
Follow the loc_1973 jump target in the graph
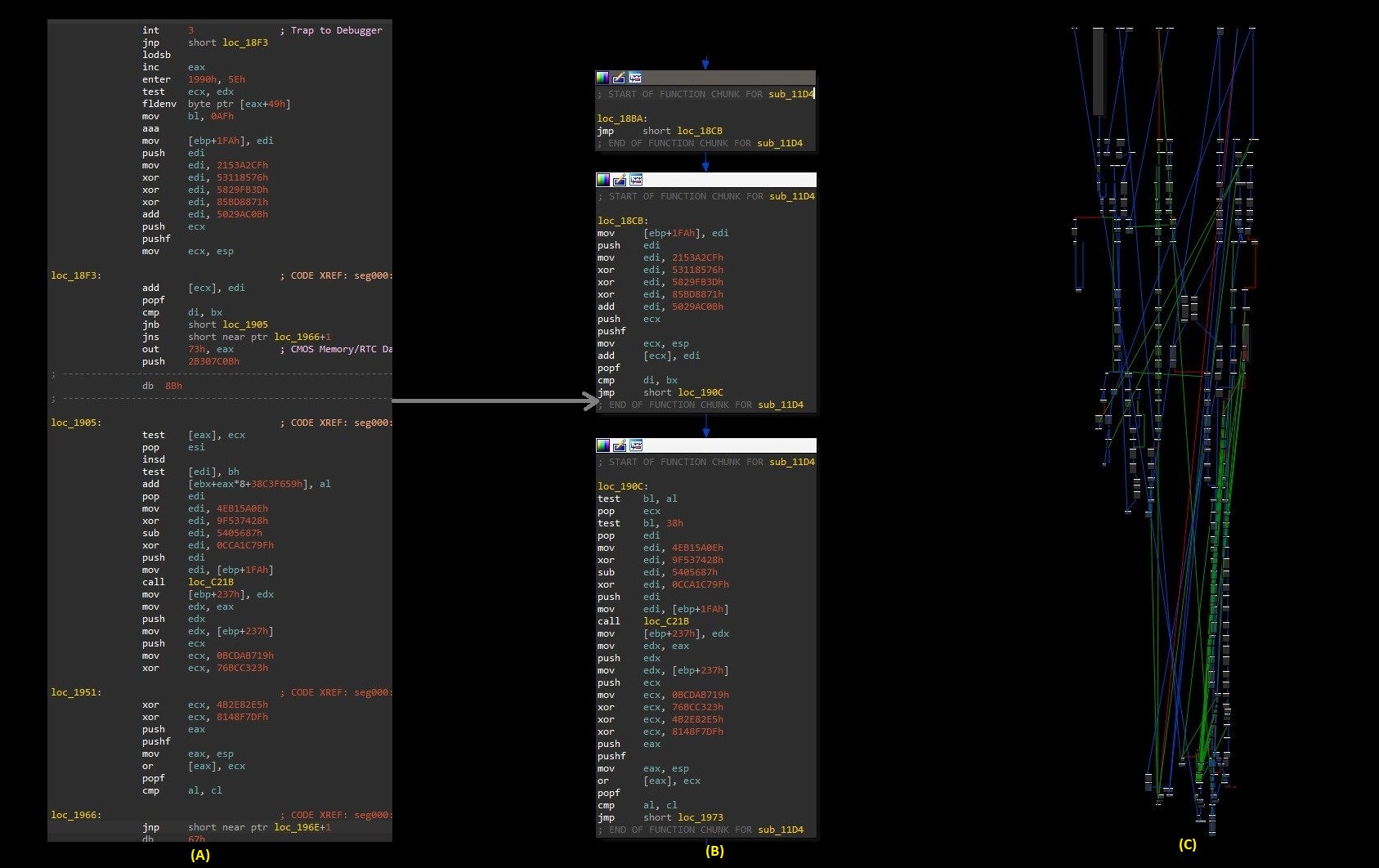pos(701,817)
